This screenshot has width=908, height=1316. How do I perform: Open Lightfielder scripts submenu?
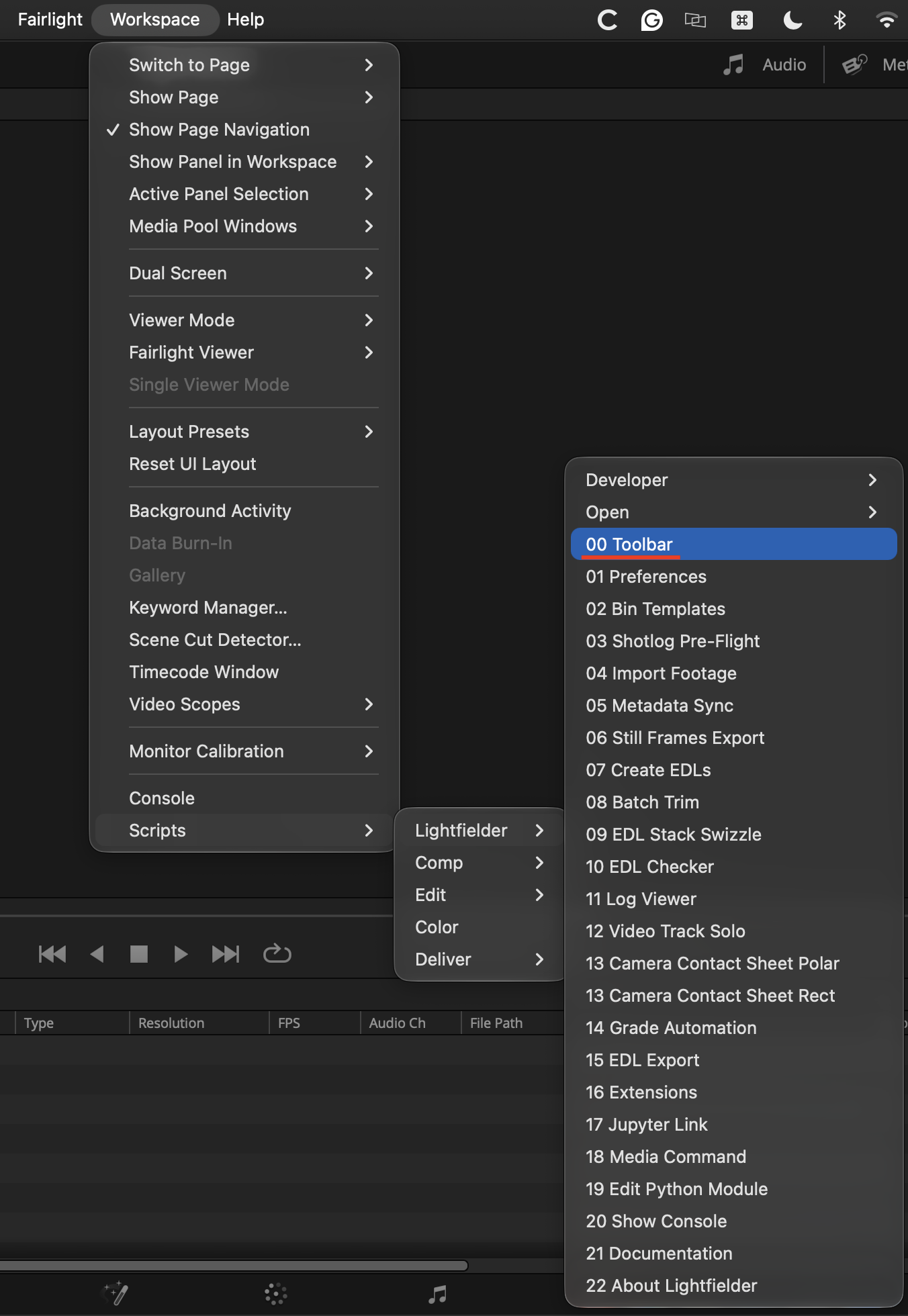480,831
